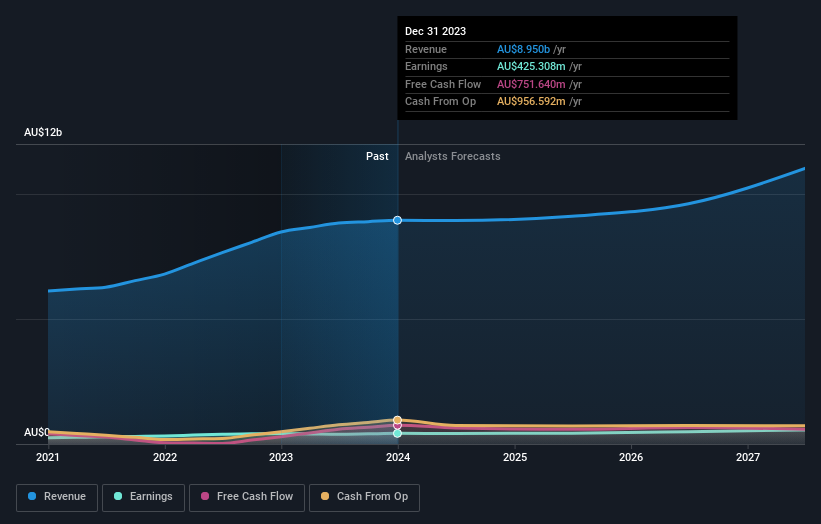Click the Dec 31 2023 tooltip date
This screenshot has width=821, height=524.
tap(435, 31)
